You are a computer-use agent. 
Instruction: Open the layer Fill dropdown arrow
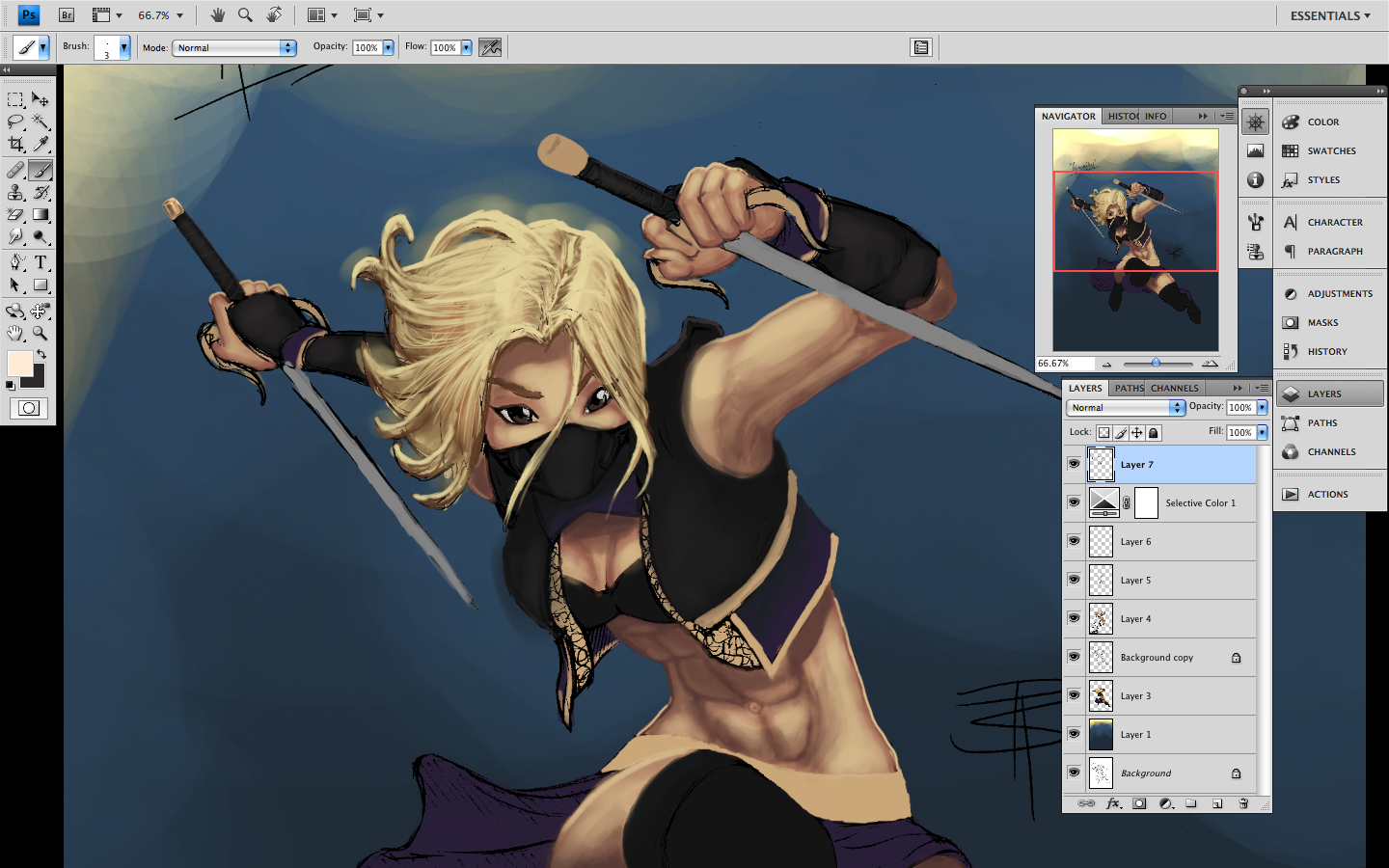(x=1262, y=433)
